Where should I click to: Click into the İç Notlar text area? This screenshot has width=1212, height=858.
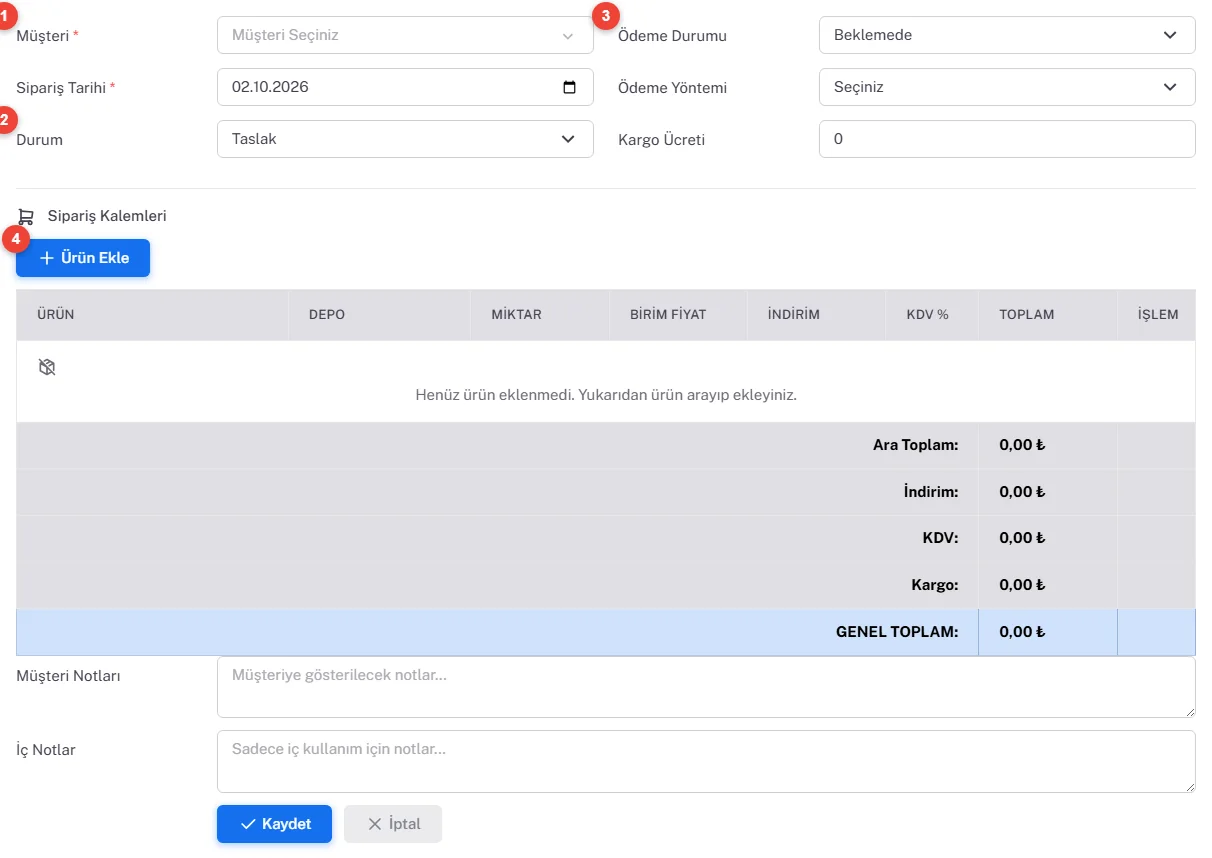[x=706, y=761]
